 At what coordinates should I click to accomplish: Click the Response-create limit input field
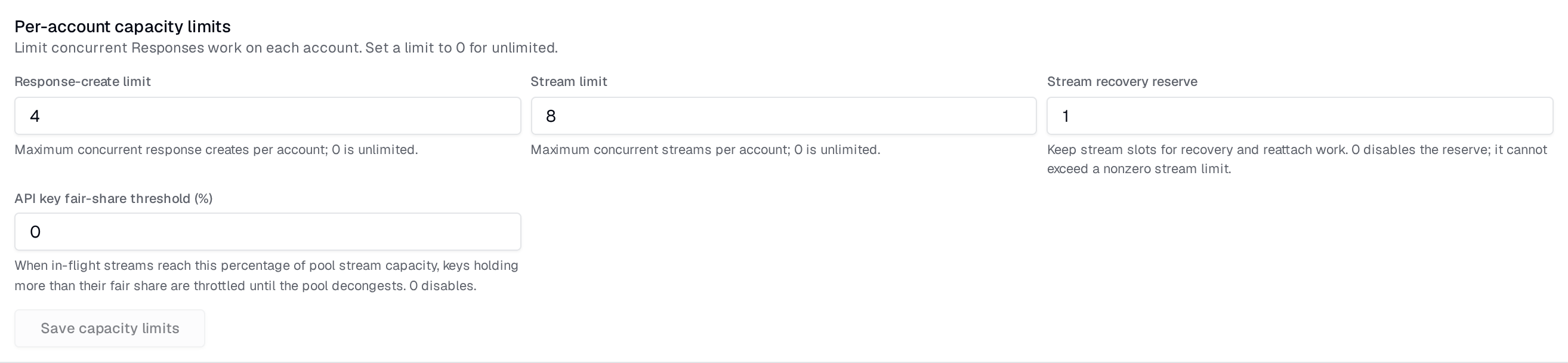coord(268,116)
